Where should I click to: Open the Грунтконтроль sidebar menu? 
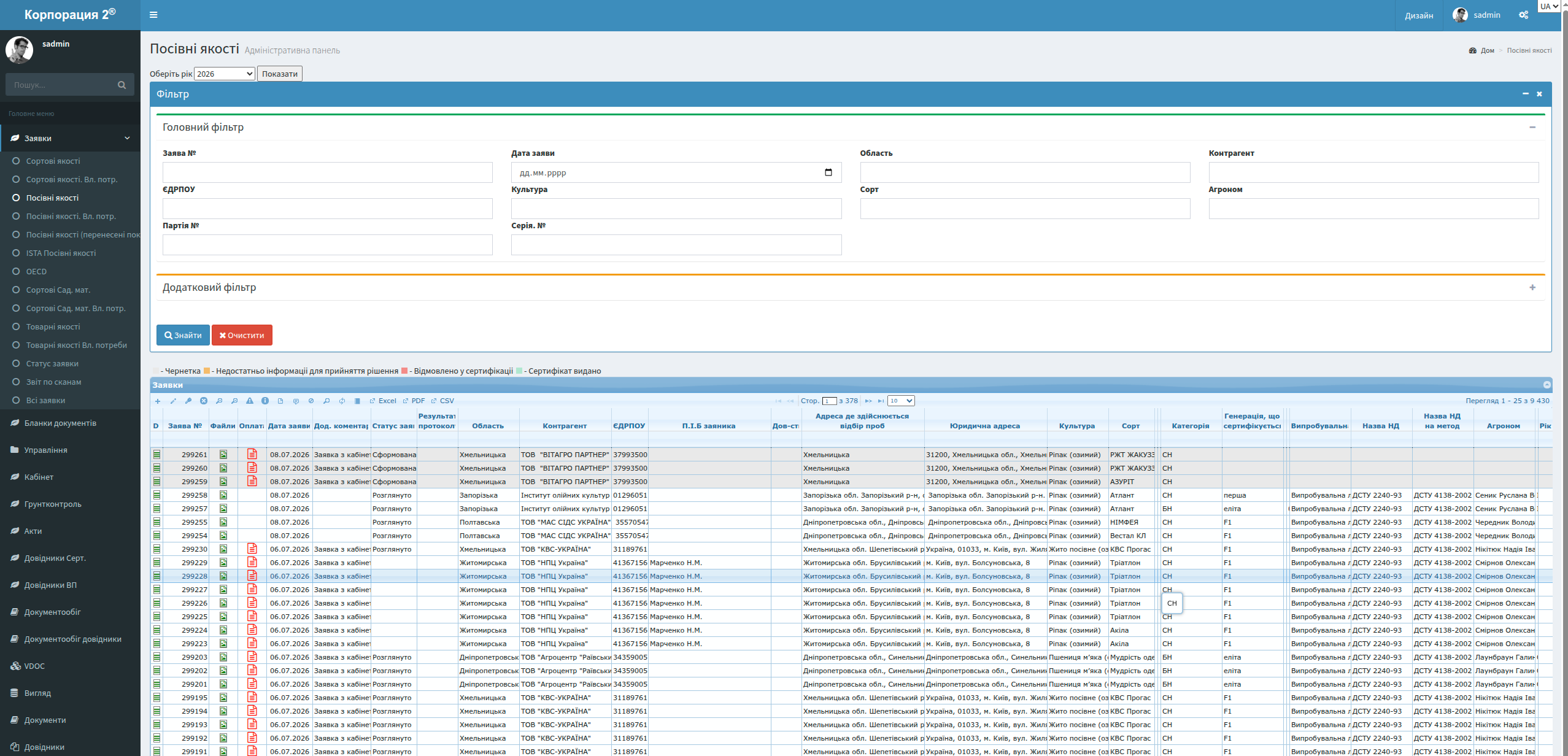[53, 504]
